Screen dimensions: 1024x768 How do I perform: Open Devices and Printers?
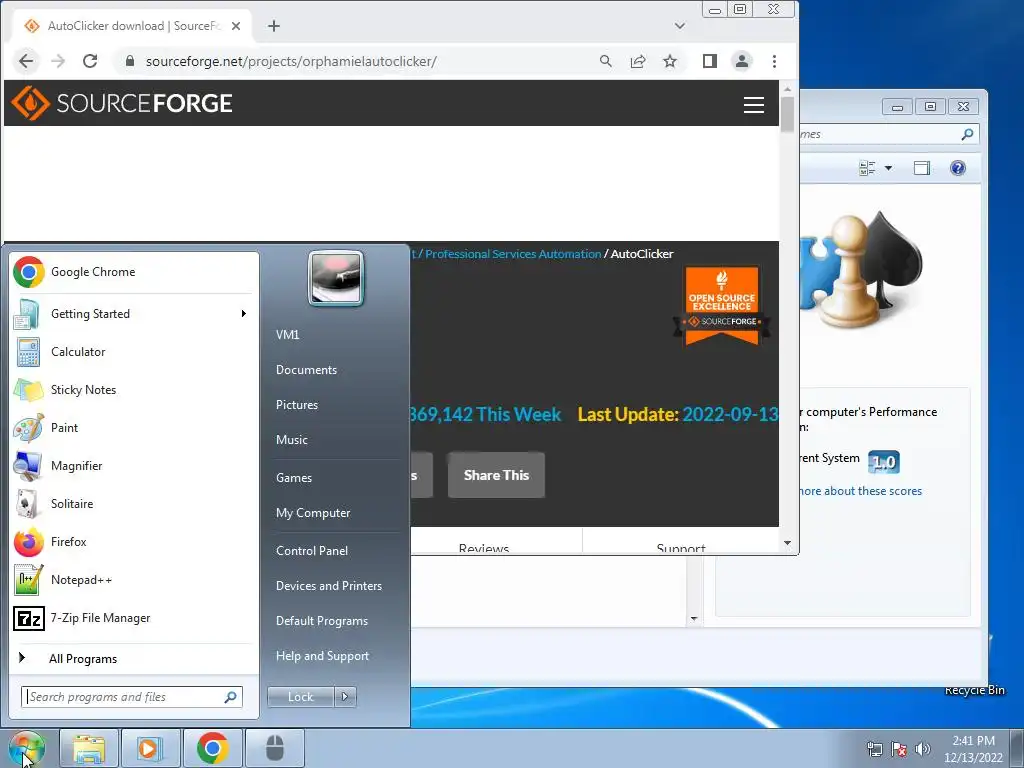coord(328,586)
